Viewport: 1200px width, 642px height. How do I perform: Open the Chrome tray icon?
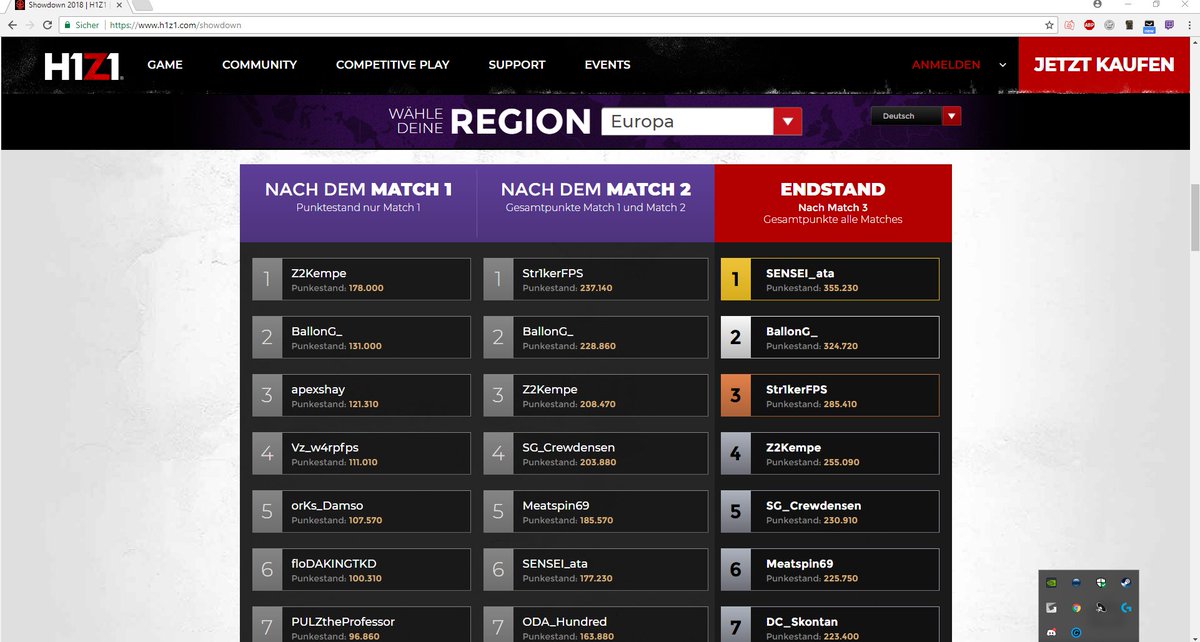(x=1075, y=607)
